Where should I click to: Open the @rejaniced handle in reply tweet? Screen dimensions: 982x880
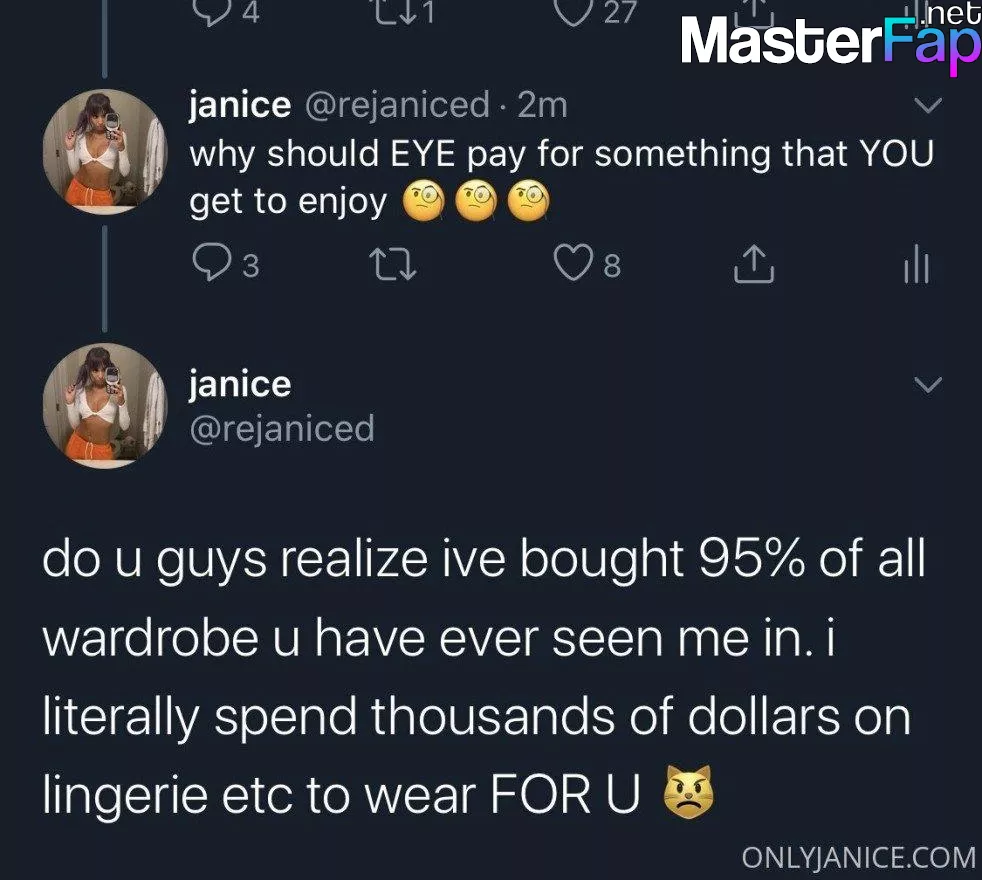(397, 105)
